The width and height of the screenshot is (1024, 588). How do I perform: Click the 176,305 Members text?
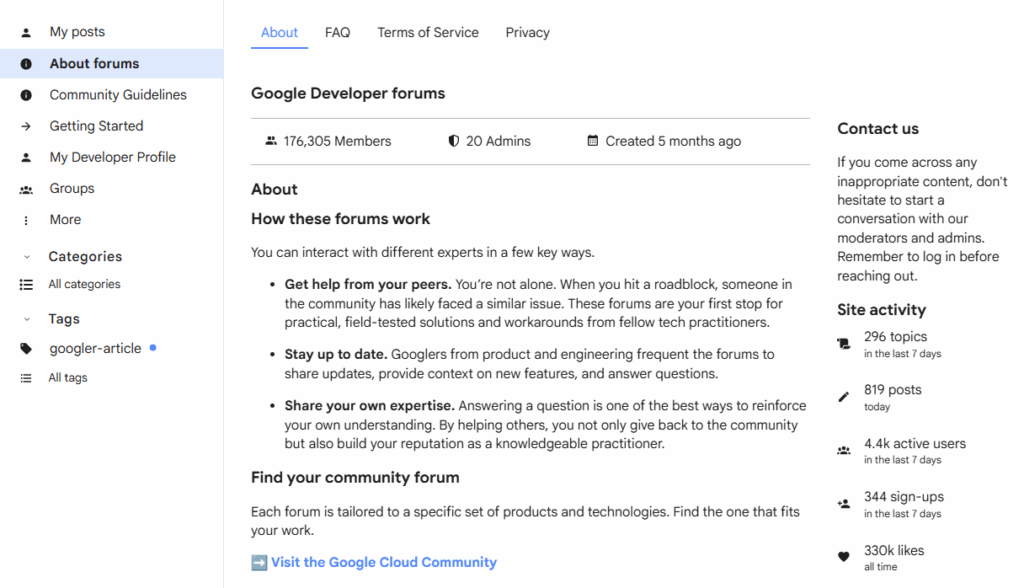[337, 141]
